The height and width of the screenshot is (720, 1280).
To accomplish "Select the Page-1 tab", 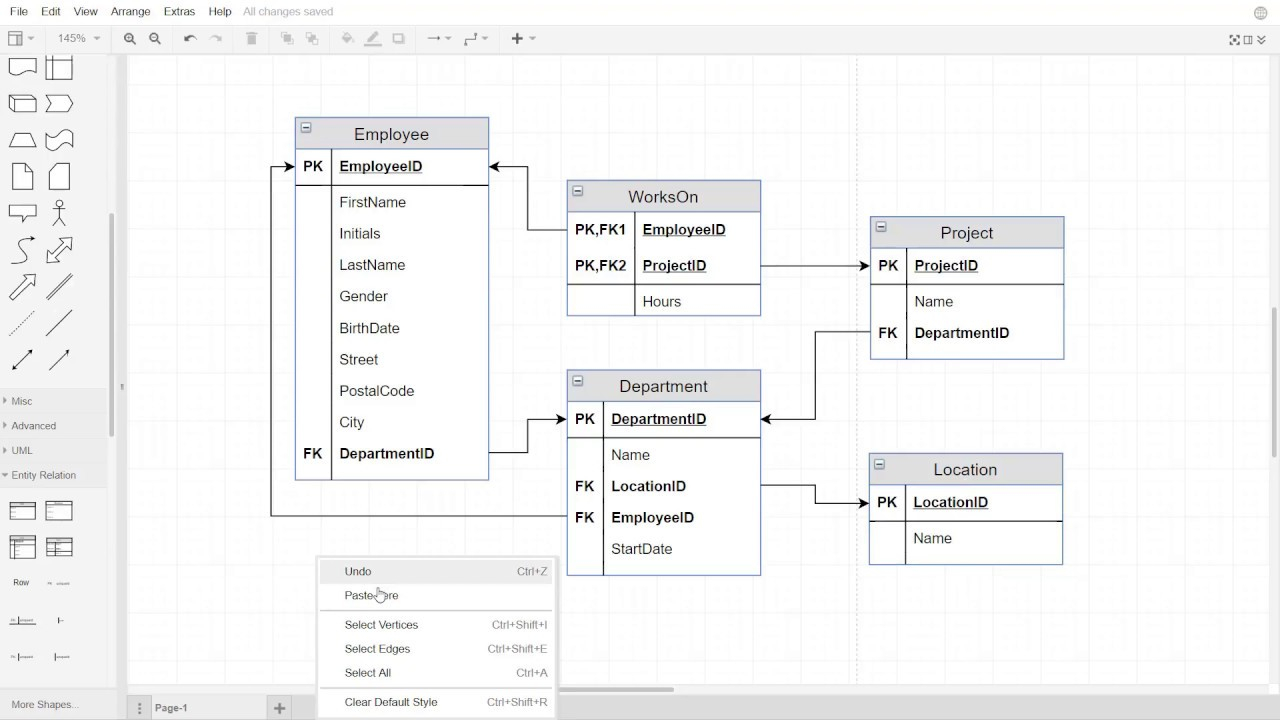I will [x=171, y=708].
